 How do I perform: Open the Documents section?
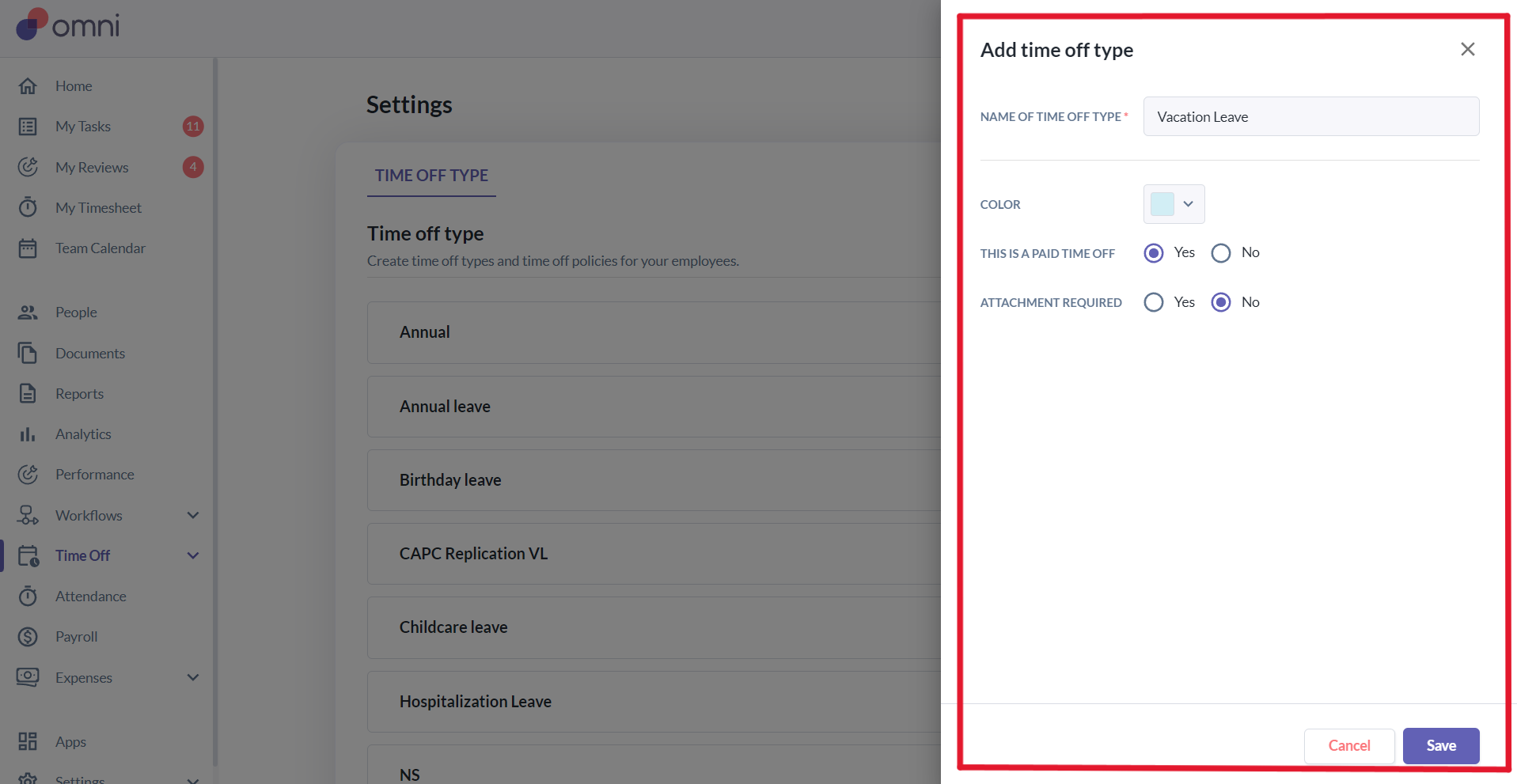(90, 354)
